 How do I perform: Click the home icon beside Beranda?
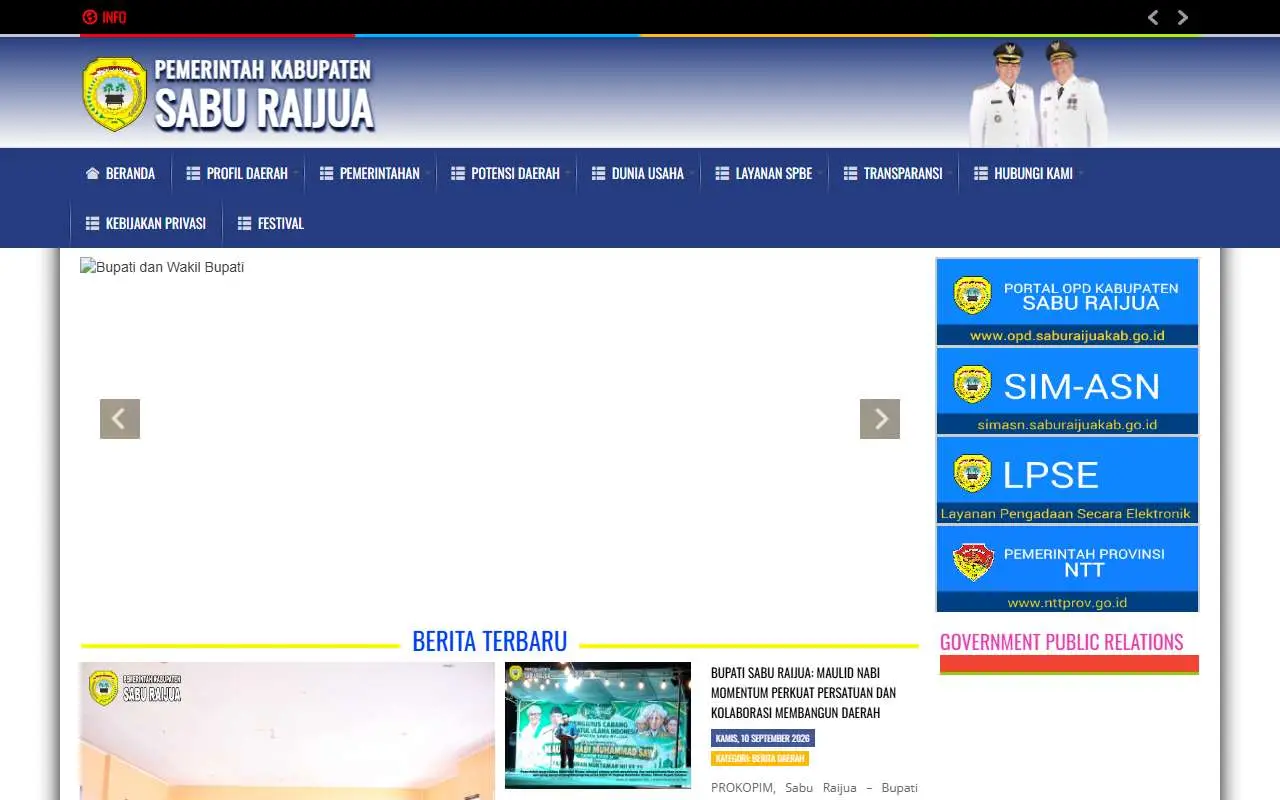93,173
